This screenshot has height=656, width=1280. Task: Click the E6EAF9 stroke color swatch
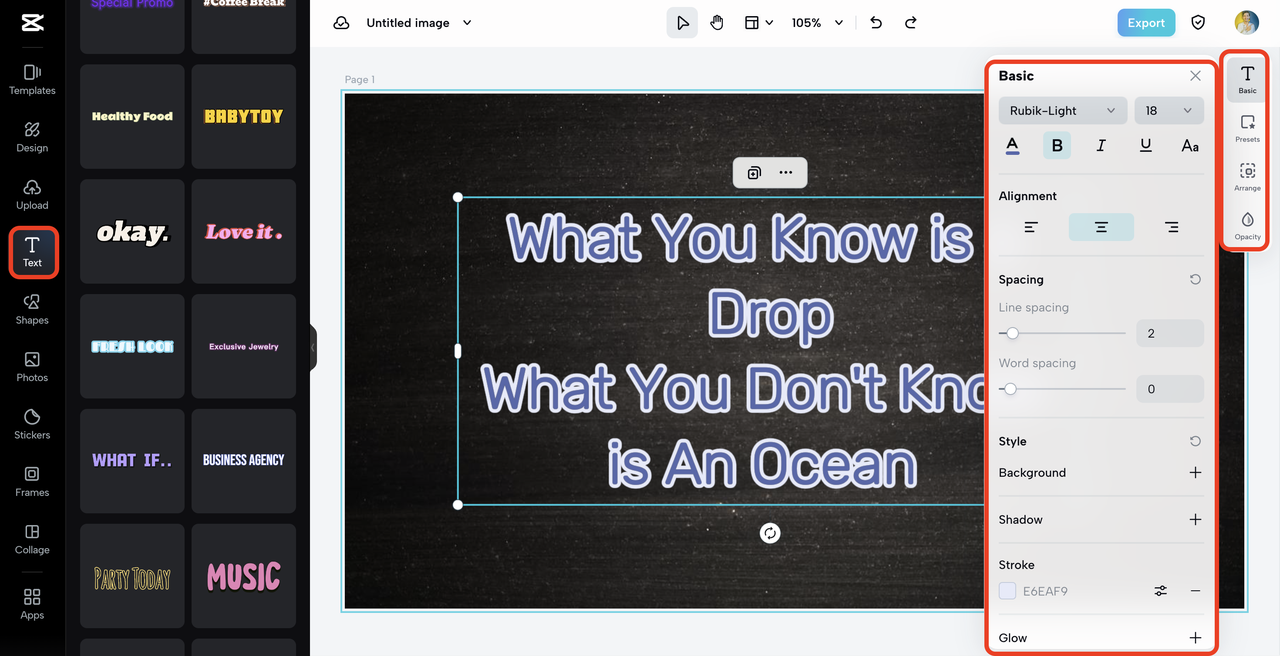(x=1008, y=591)
